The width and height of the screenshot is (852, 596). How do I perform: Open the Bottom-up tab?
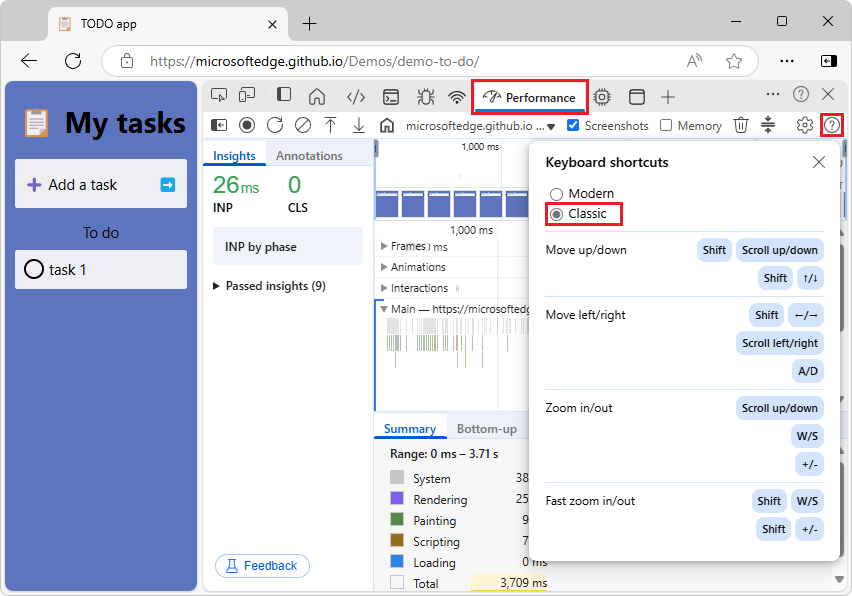tap(487, 429)
